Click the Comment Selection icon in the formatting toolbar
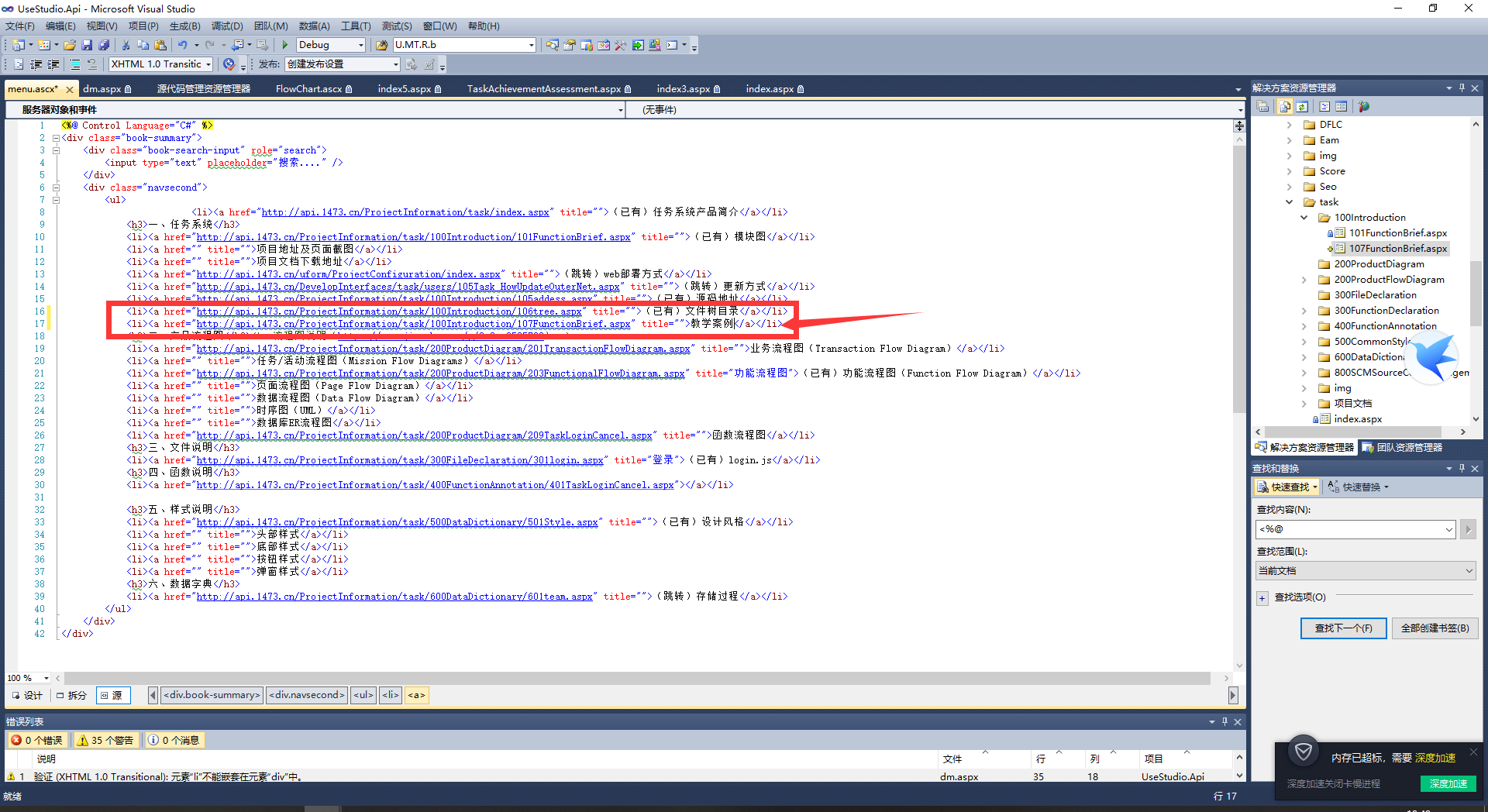This screenshot has height=812, width=1488. click(x=75, y=64)
